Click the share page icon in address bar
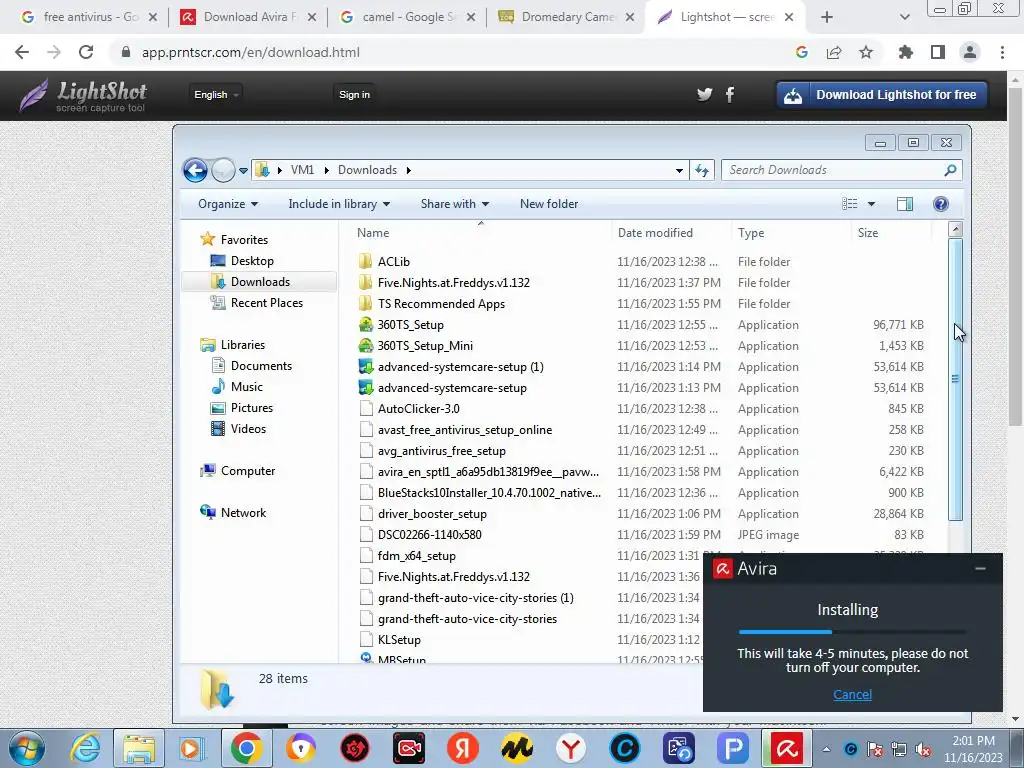This screenshot has width=1024, height=768. (834, 52)
